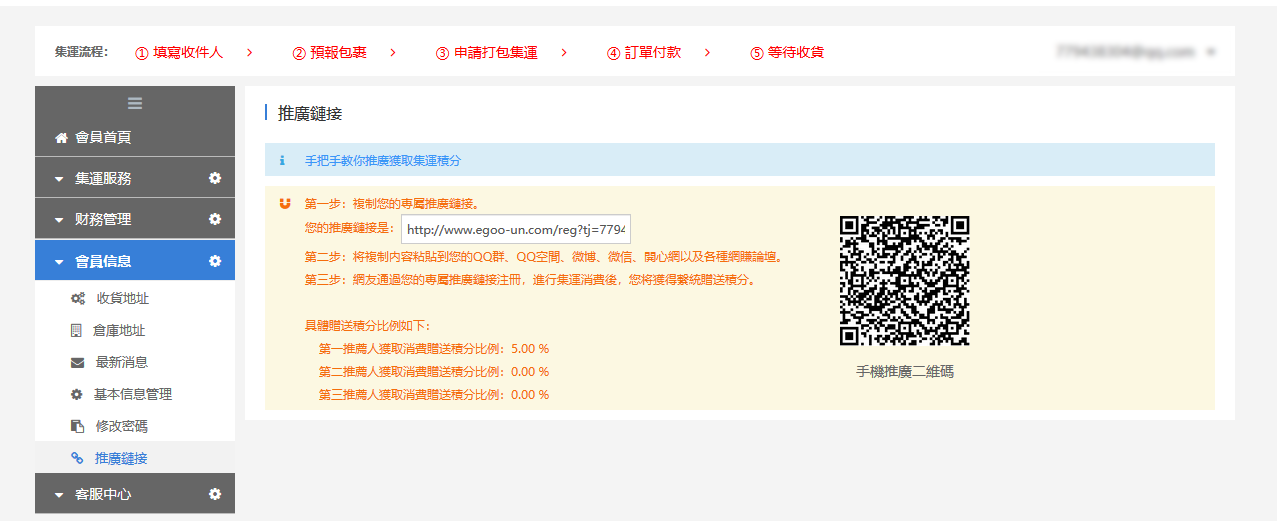Click step ② 預報包裹 link

click(x=329, y=52)
